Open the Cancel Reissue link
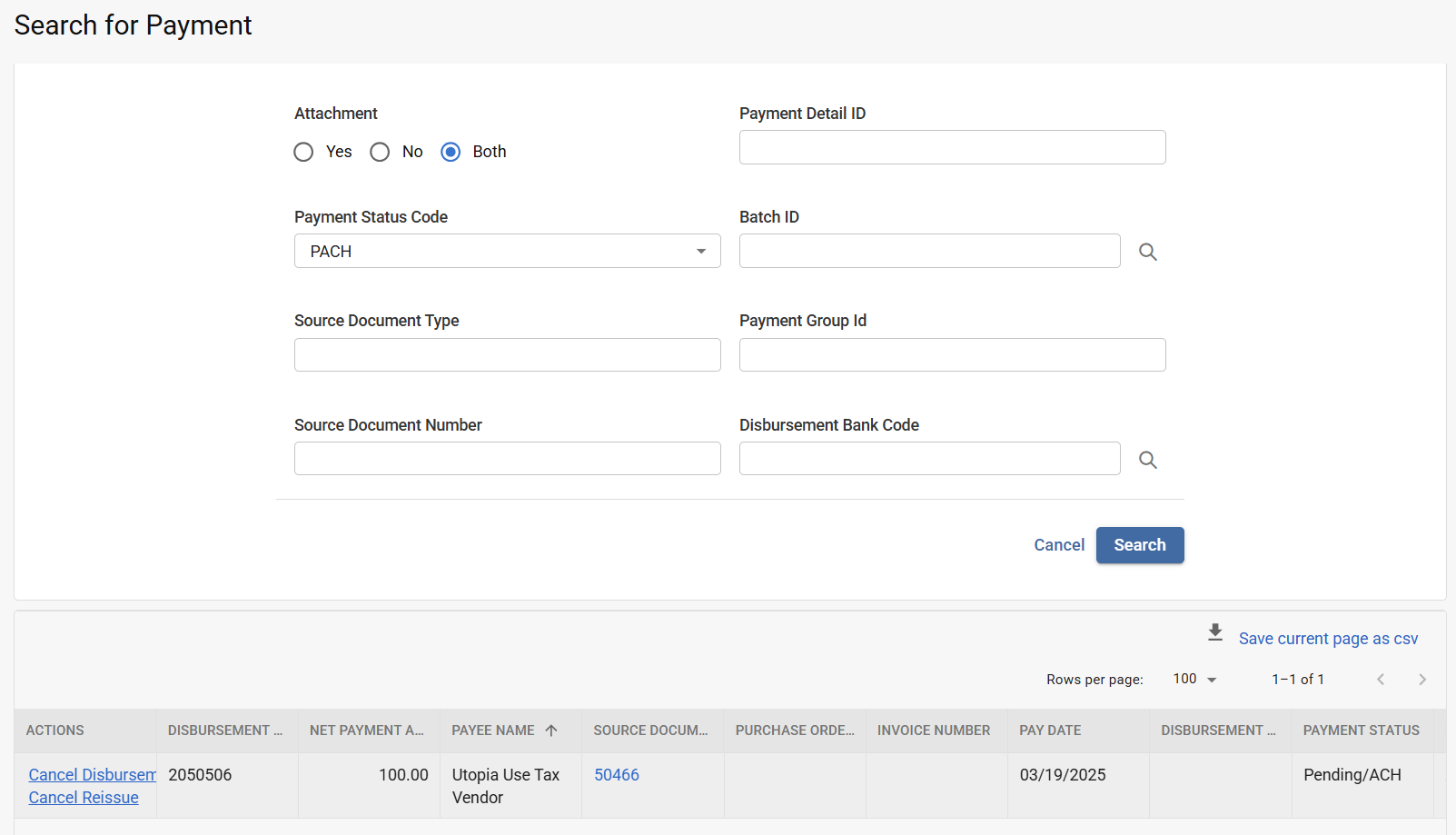1456x835 pixels. 84,798
